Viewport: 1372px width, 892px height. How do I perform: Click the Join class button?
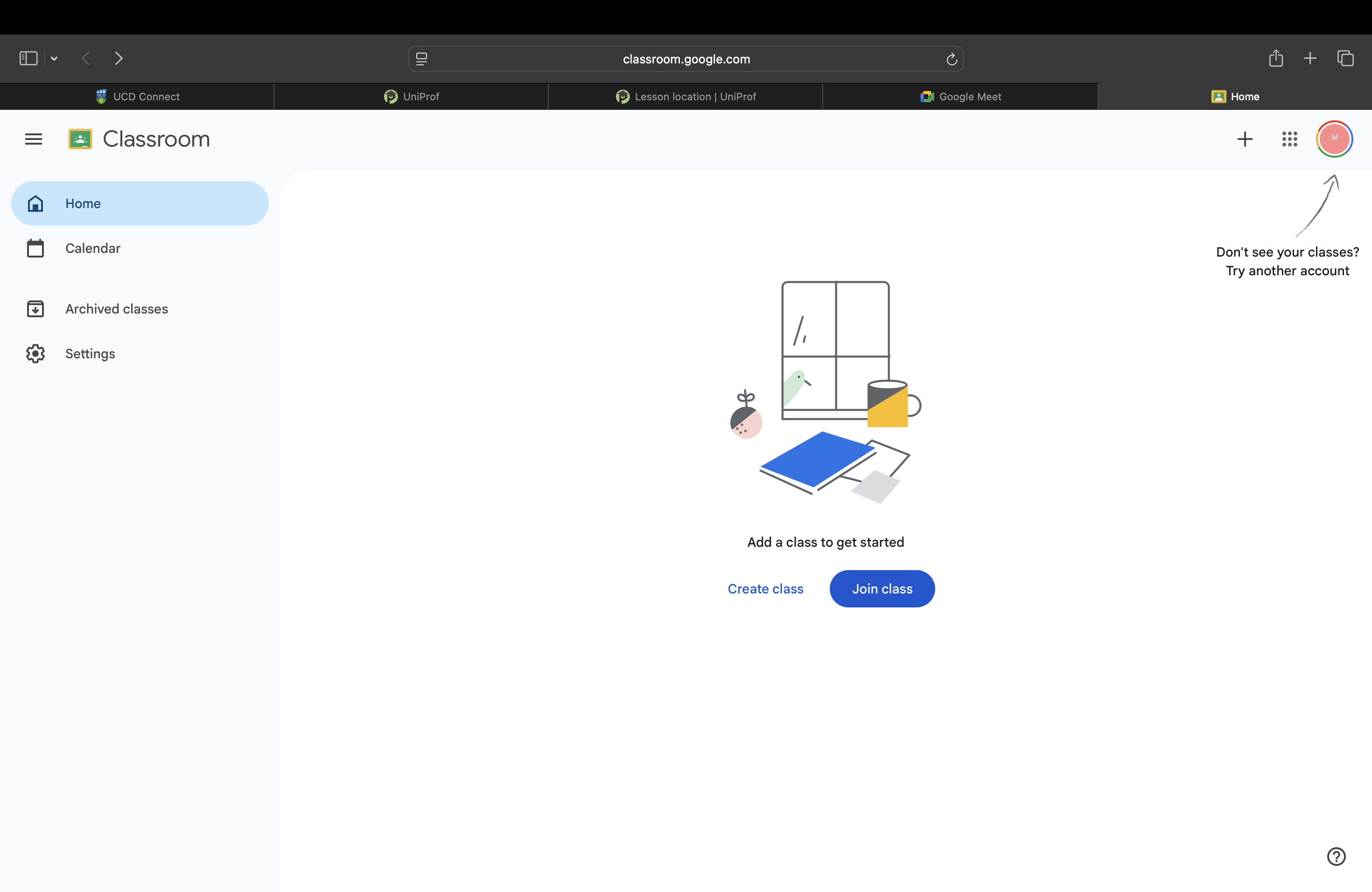coord(882,588)
